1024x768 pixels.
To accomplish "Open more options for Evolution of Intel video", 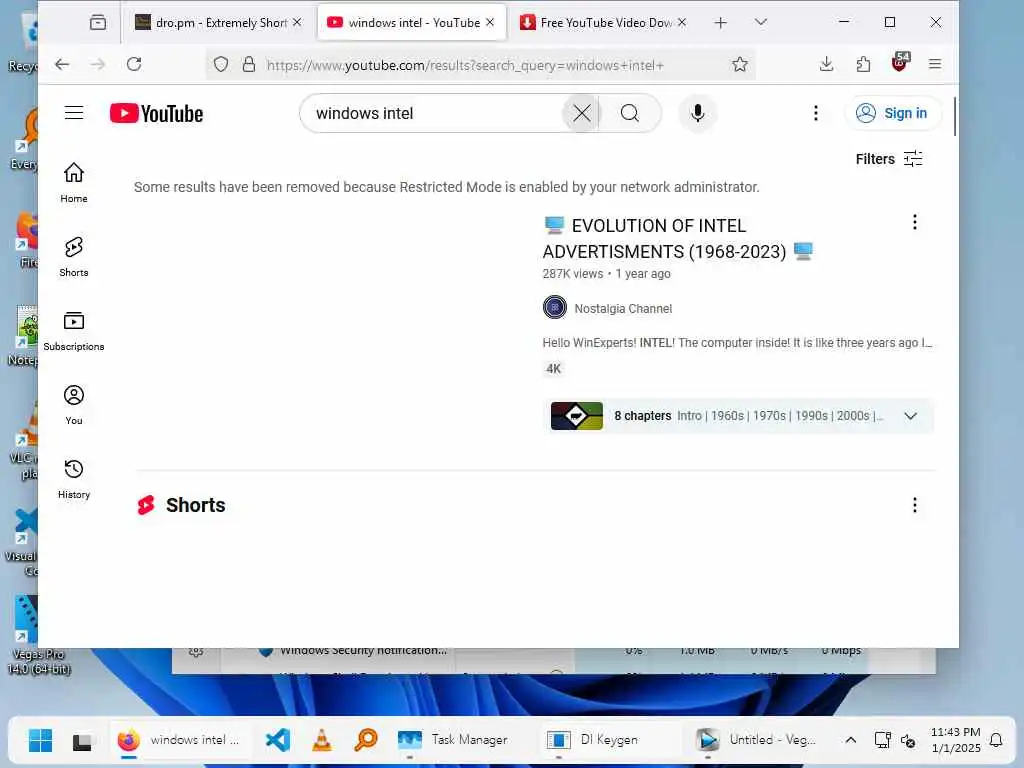I will coord(914,222).
